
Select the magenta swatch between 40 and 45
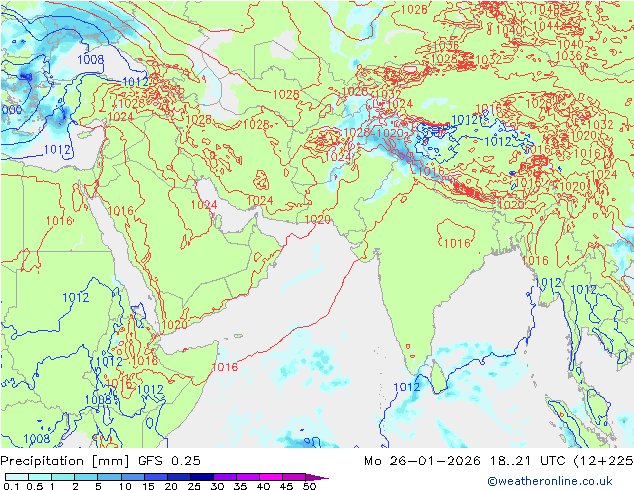pyautogui.click(x=271, y=477)
